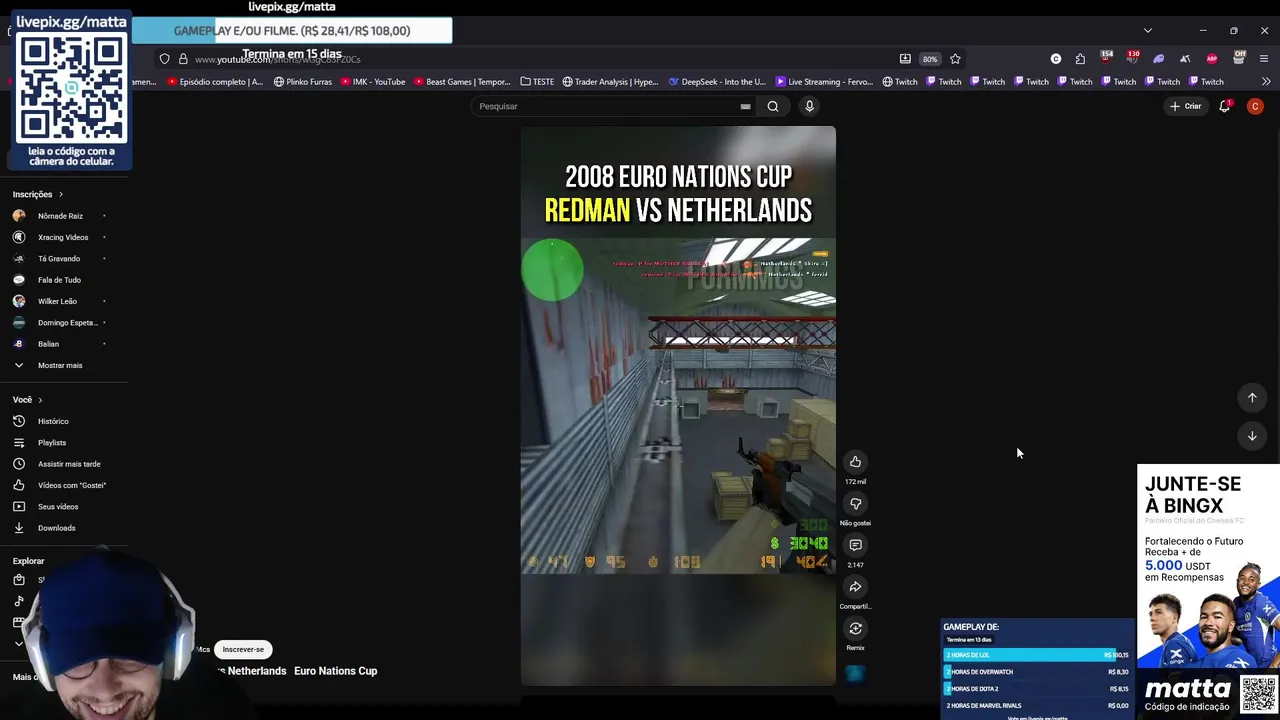Open the 'Plinko Furras' bookmark

click(303, 82)
